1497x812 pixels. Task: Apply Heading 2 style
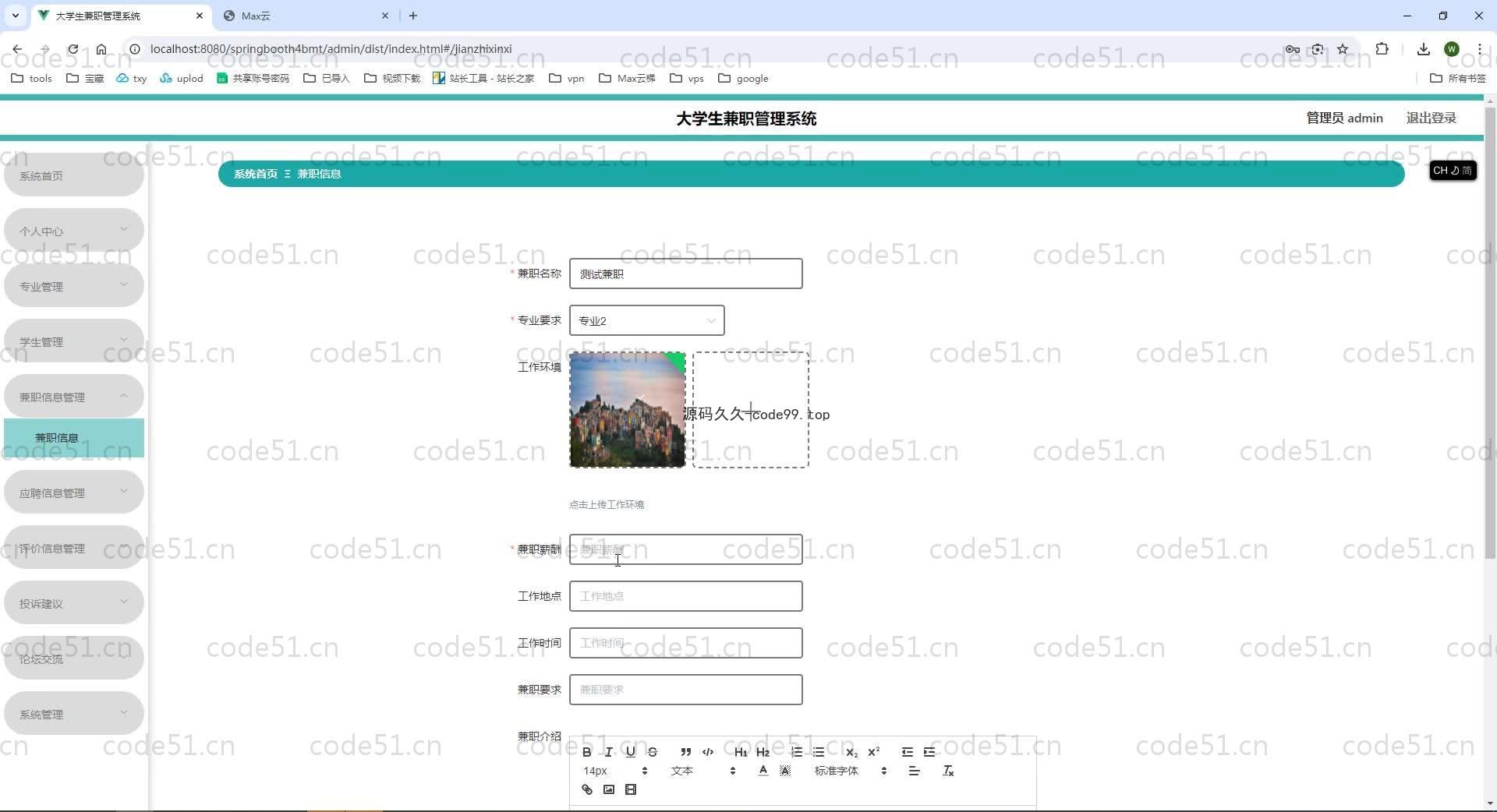click(763, 752)
